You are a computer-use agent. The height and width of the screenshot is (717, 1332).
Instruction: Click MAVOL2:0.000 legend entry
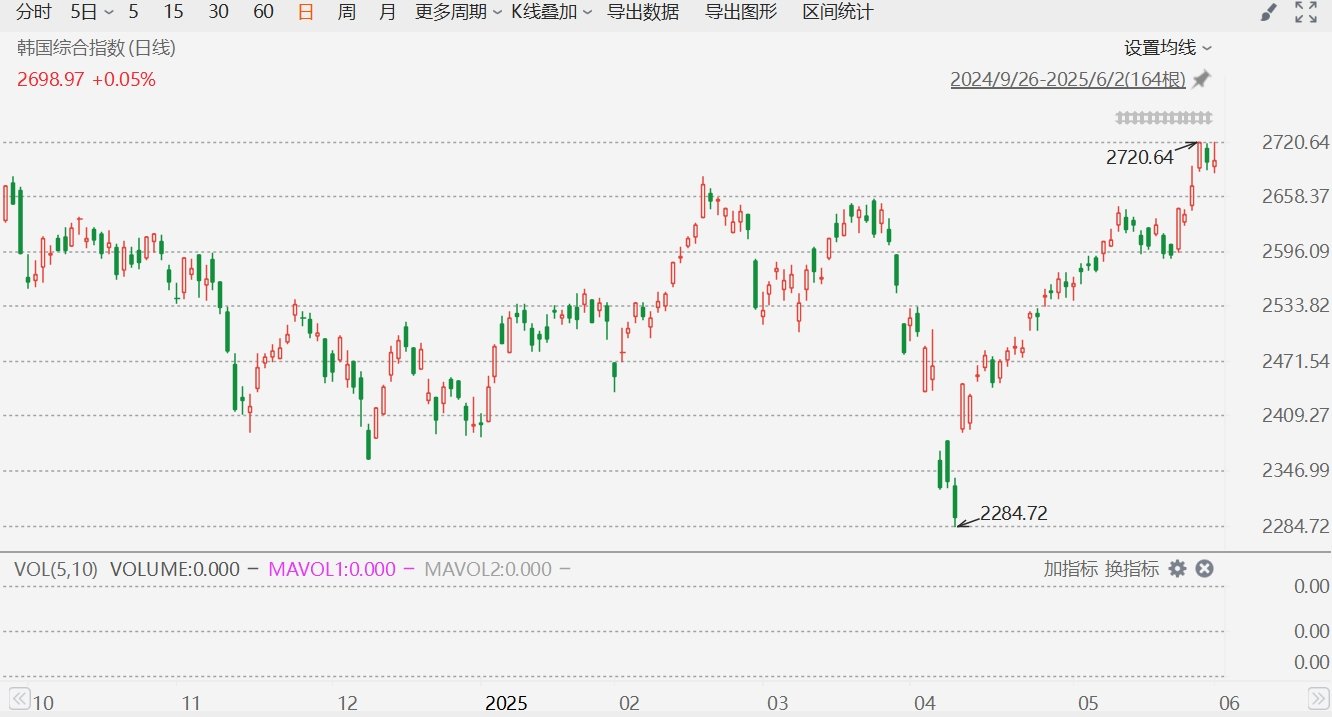point(488,568)
